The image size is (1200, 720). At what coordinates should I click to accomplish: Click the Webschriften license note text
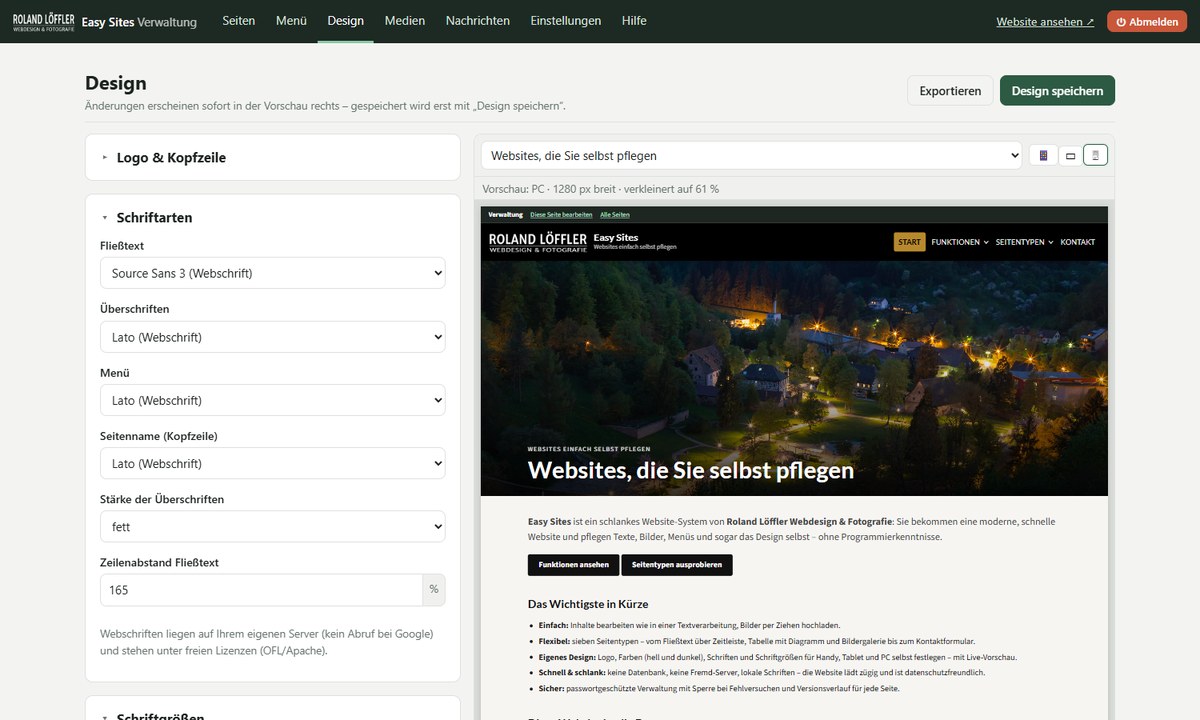267,642
